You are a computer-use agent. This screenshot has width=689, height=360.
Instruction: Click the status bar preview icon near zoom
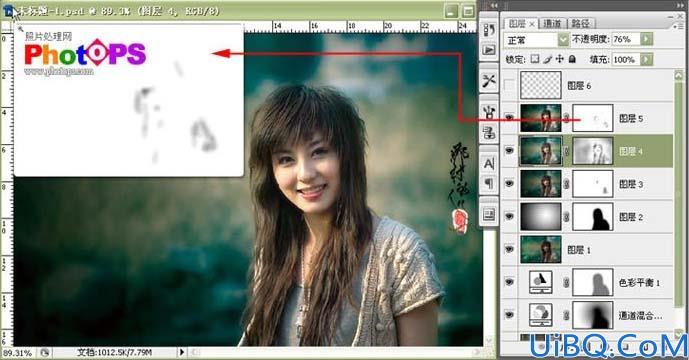pyautogui.click(x=44, y=353)
